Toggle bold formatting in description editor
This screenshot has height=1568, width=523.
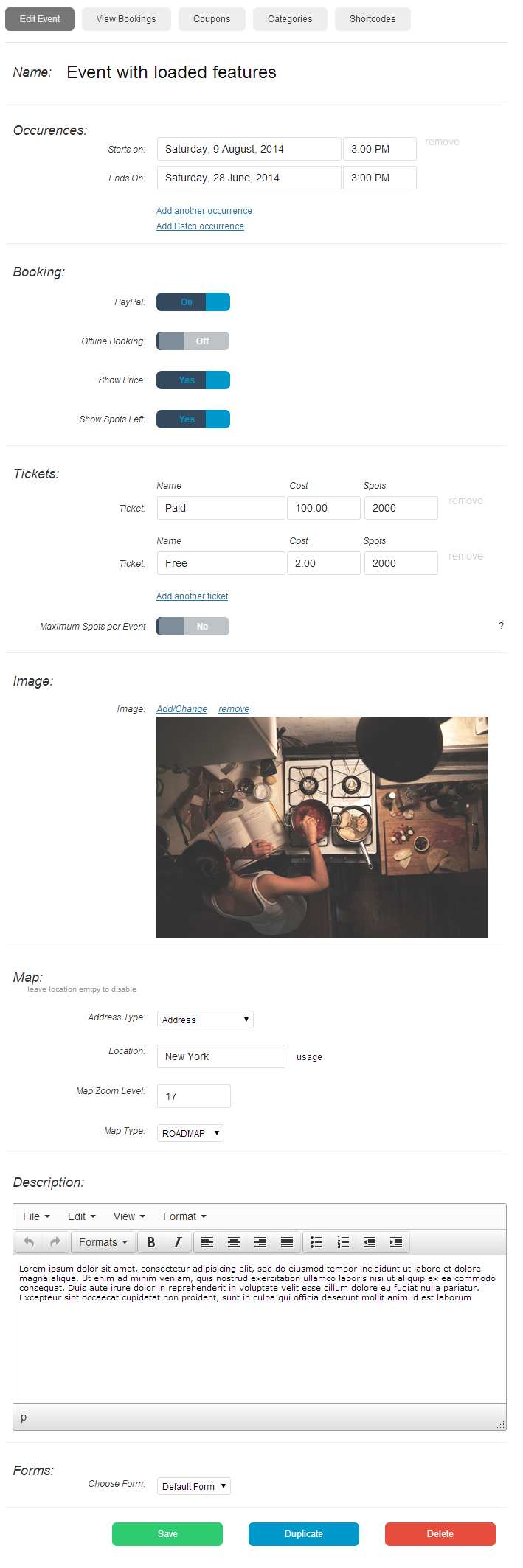[151, 1242]
